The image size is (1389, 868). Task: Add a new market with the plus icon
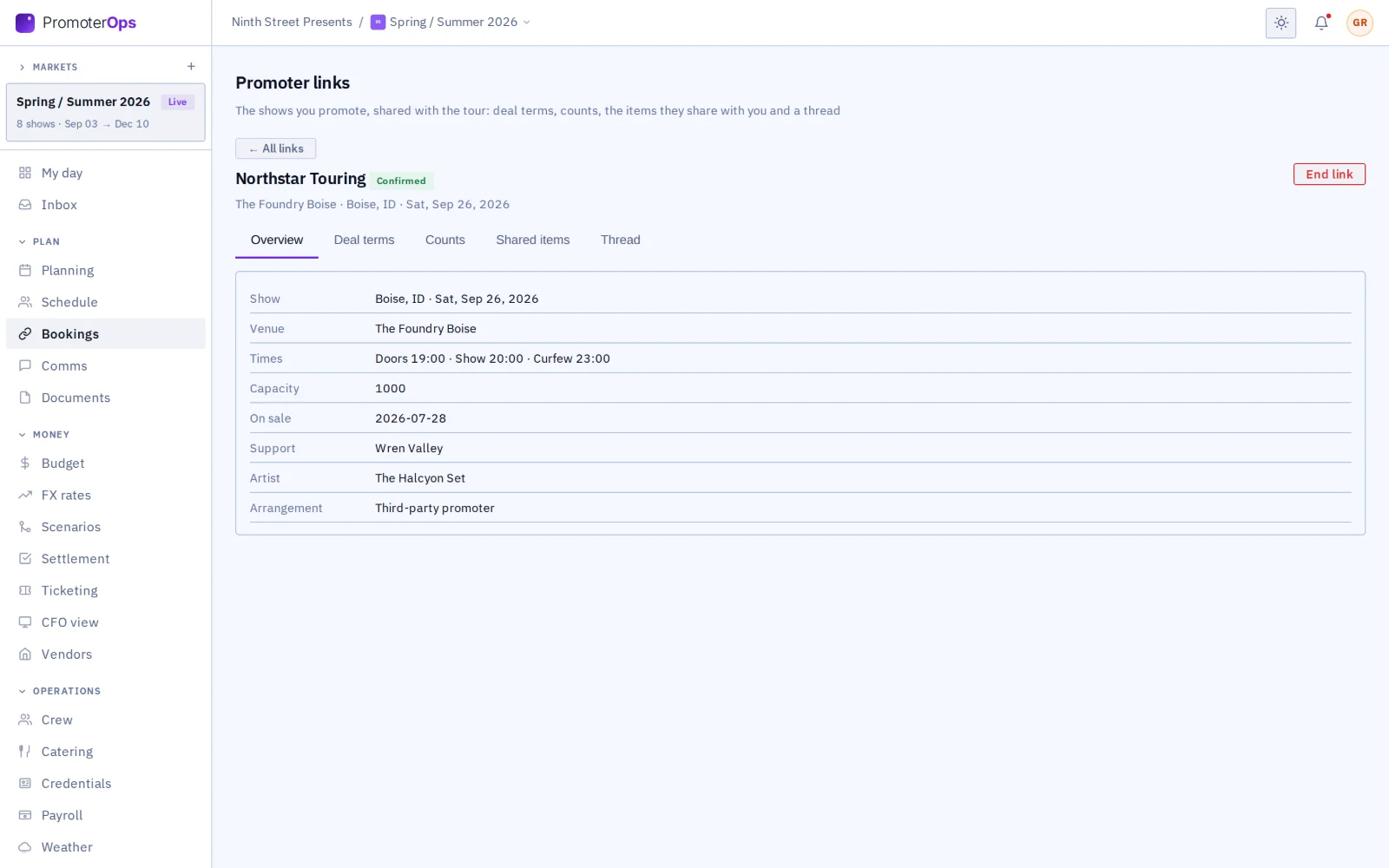click(x=191, y=67)
